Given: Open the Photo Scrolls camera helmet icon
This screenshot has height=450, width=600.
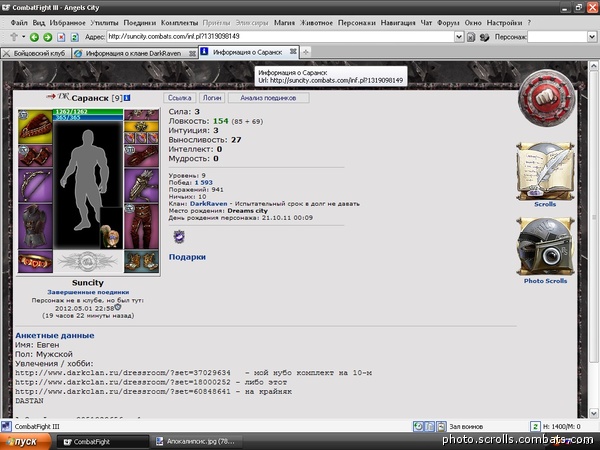Looking at the screenshot, I should (x=545, y=247).
